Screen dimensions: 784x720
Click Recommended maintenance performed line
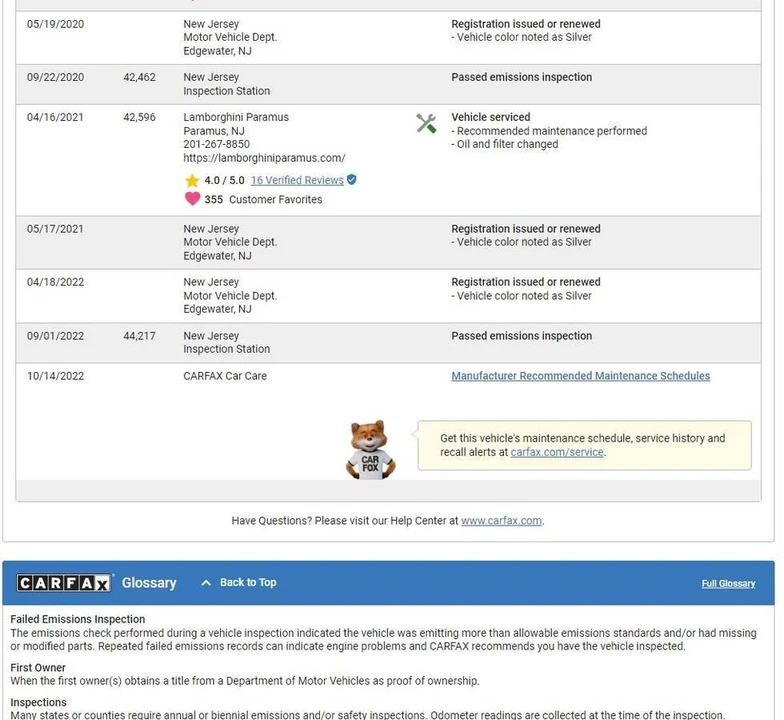pos(549,131)
